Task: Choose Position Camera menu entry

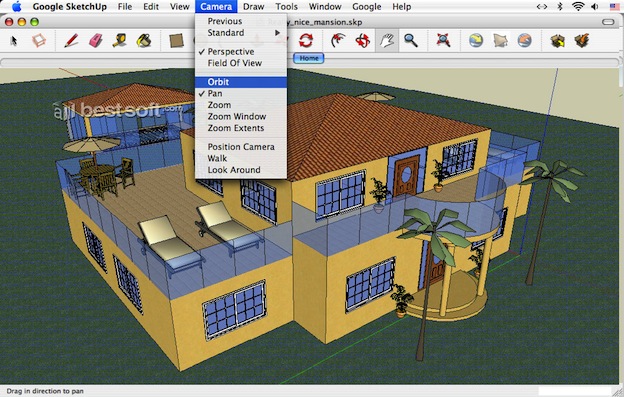Action: 241,147
